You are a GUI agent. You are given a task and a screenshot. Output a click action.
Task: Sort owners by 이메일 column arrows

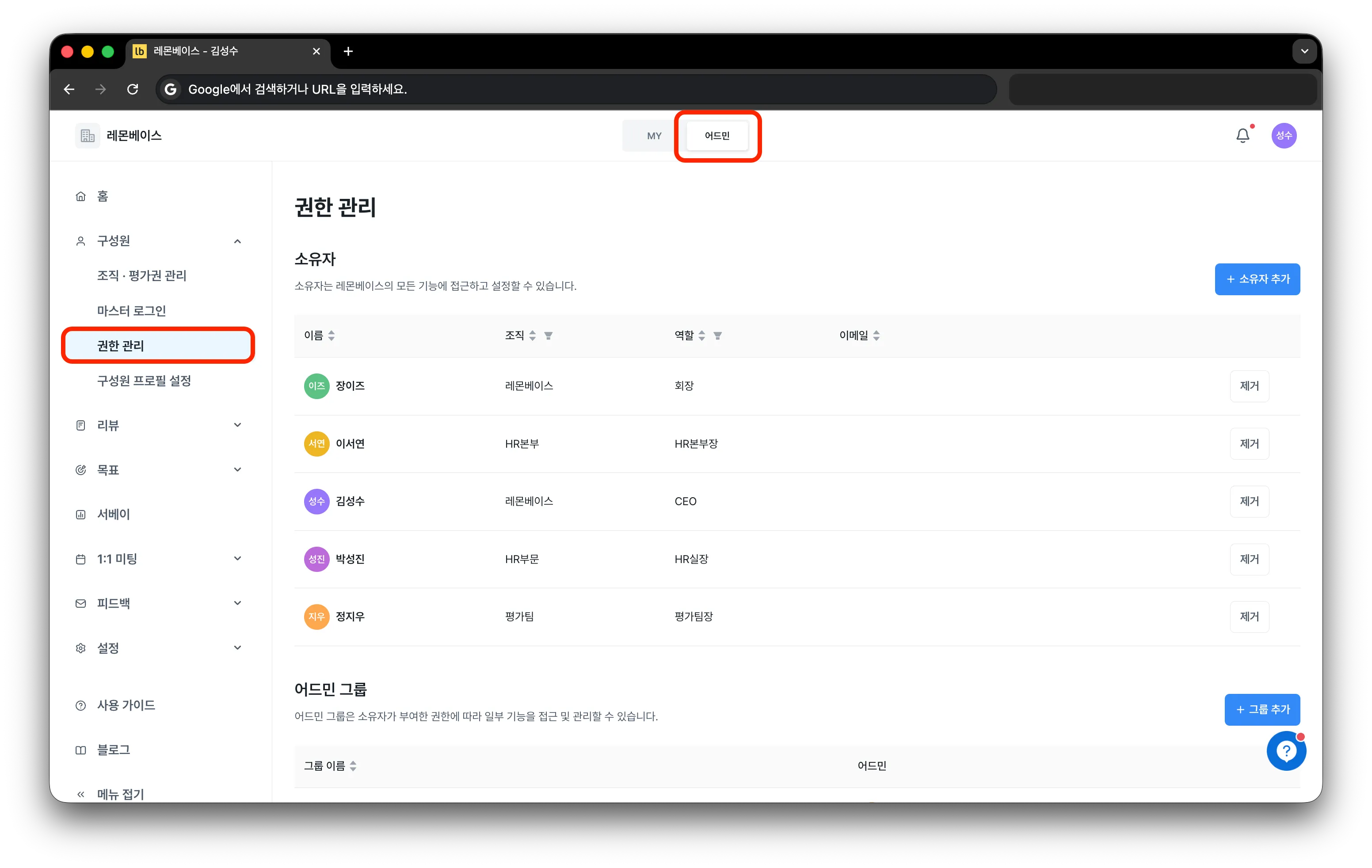(x=877, y=336)
